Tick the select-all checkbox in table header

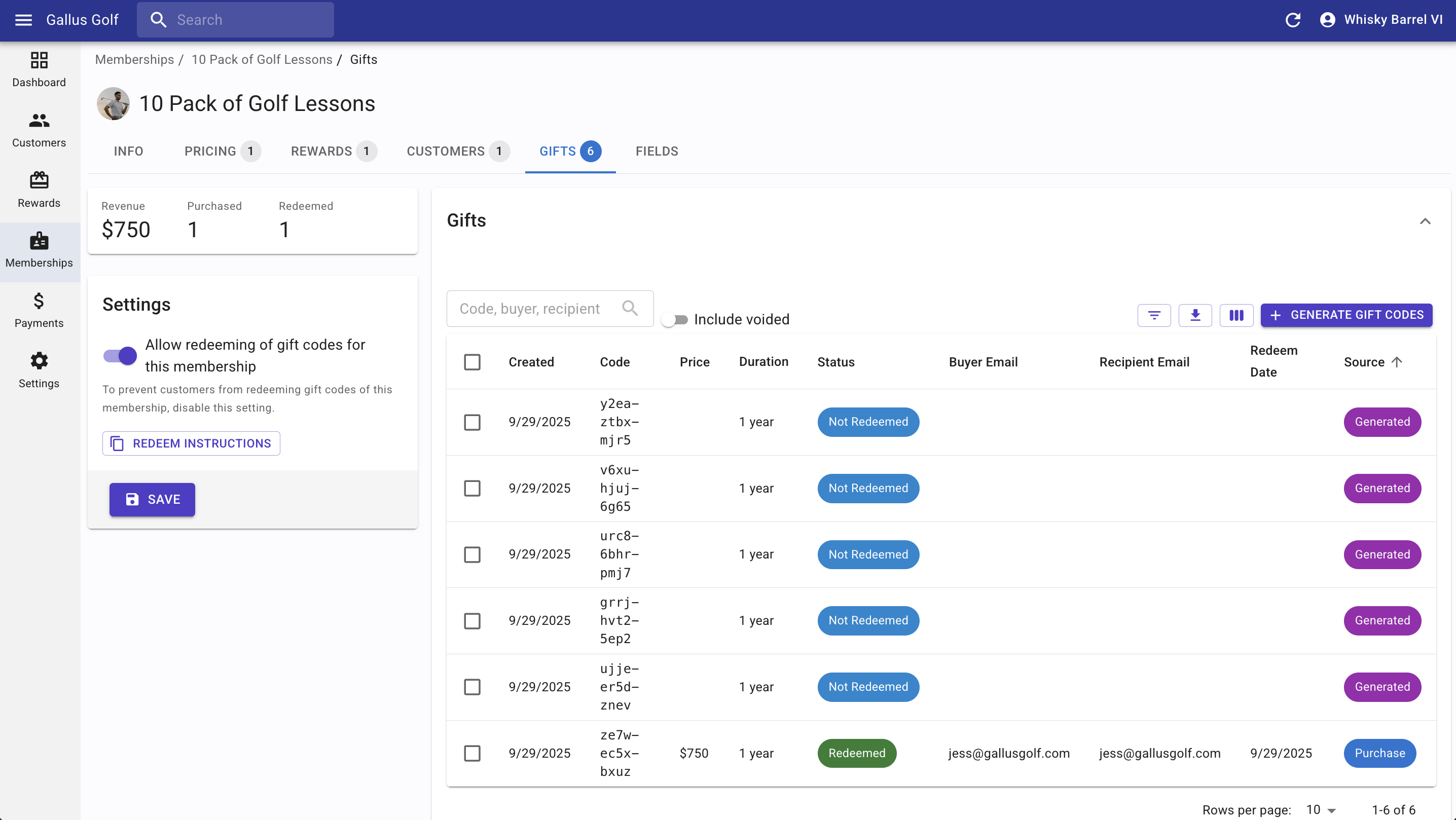pos(472,362)
